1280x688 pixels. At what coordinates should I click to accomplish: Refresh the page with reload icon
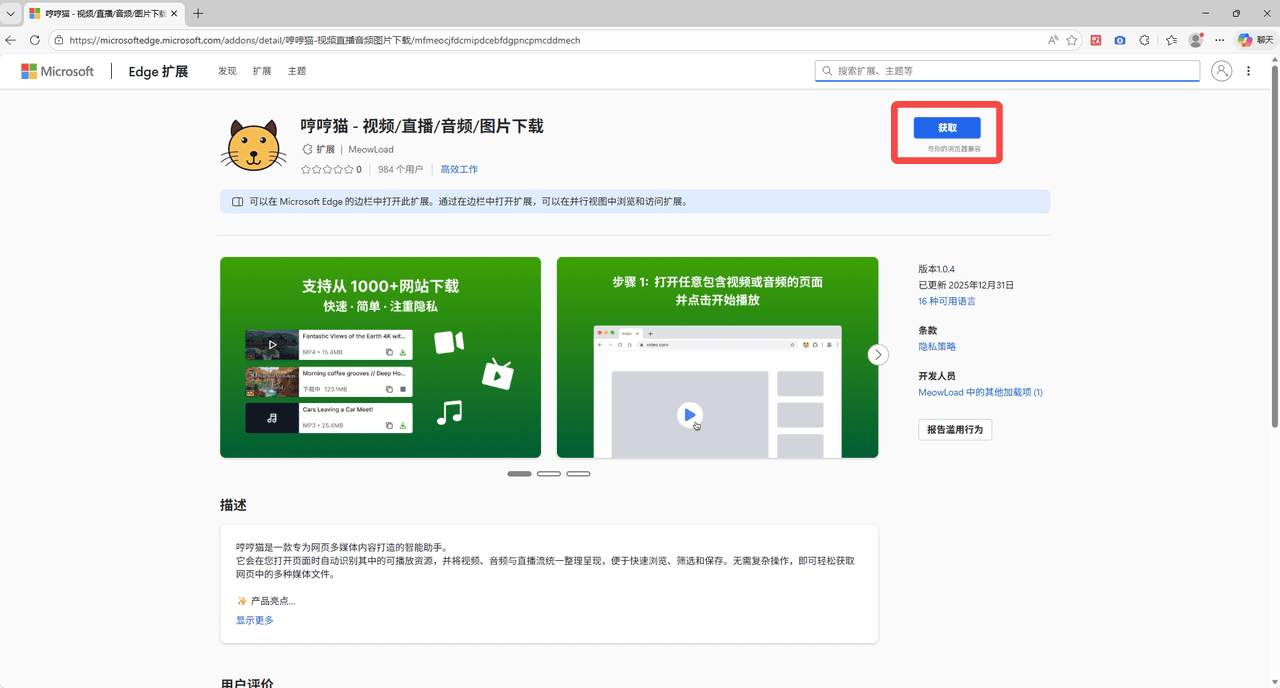pyautogui.click(x=35, y=40)
